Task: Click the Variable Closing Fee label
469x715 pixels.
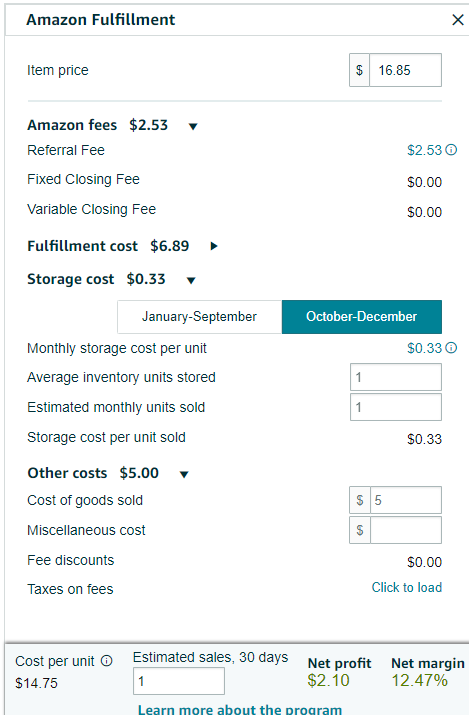Action: click(x=92, y=209)
